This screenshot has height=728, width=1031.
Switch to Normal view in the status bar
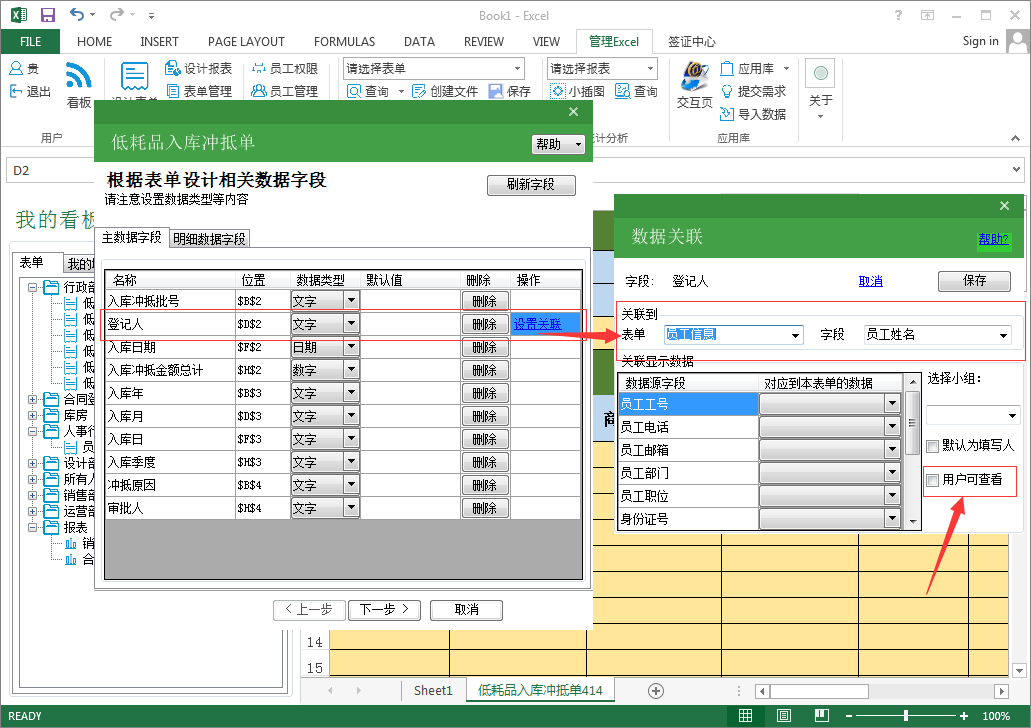pyautogui.click(x=746, y=716)
